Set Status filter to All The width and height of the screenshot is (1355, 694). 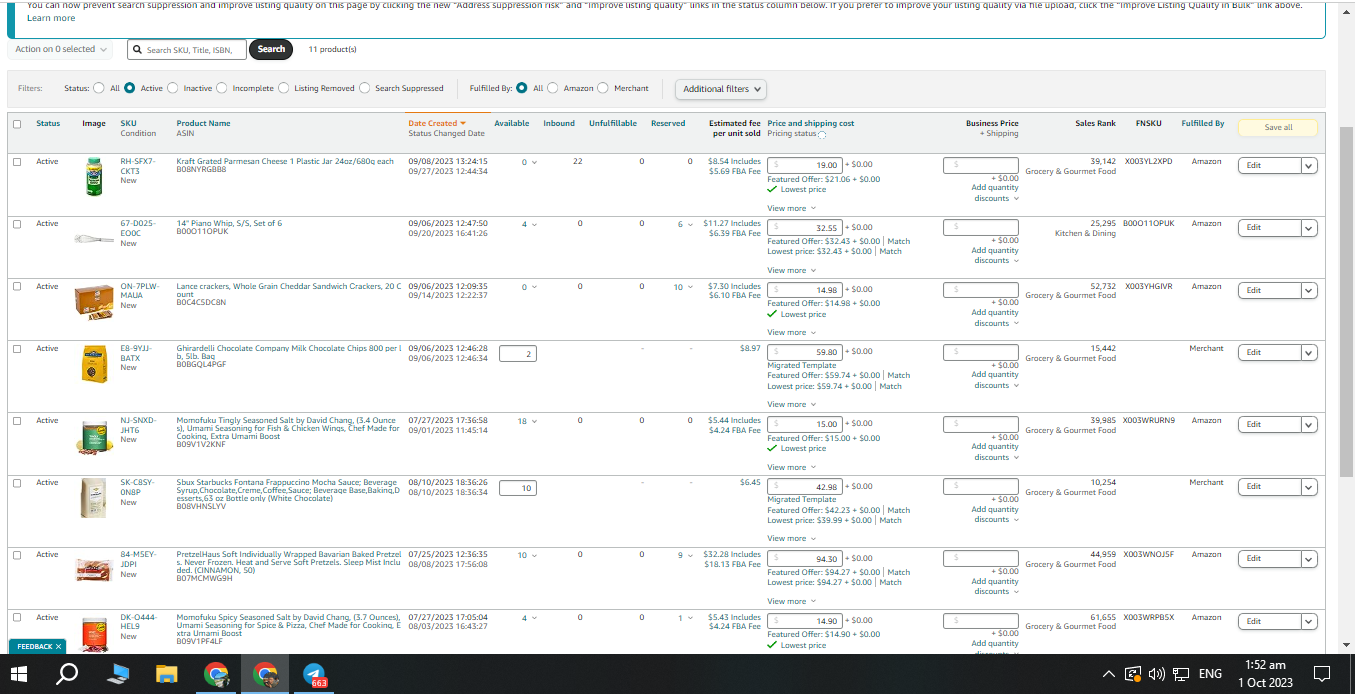click(x=98, y=88)
